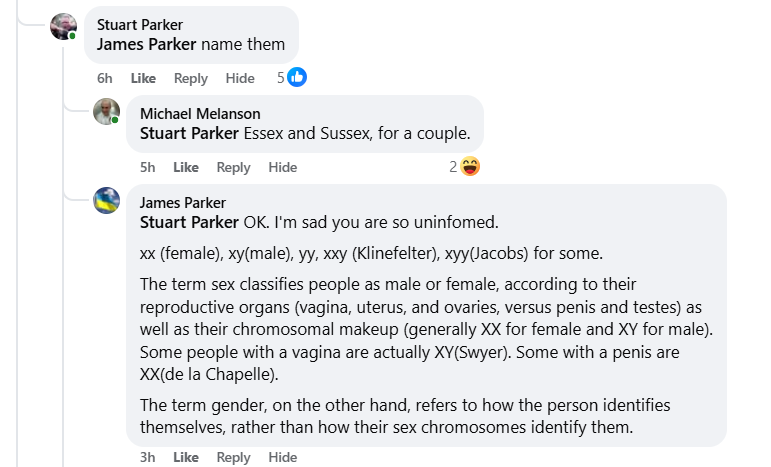Reply to Michael Melanson's comment
771x467 pixels.
tap(234, 168)
